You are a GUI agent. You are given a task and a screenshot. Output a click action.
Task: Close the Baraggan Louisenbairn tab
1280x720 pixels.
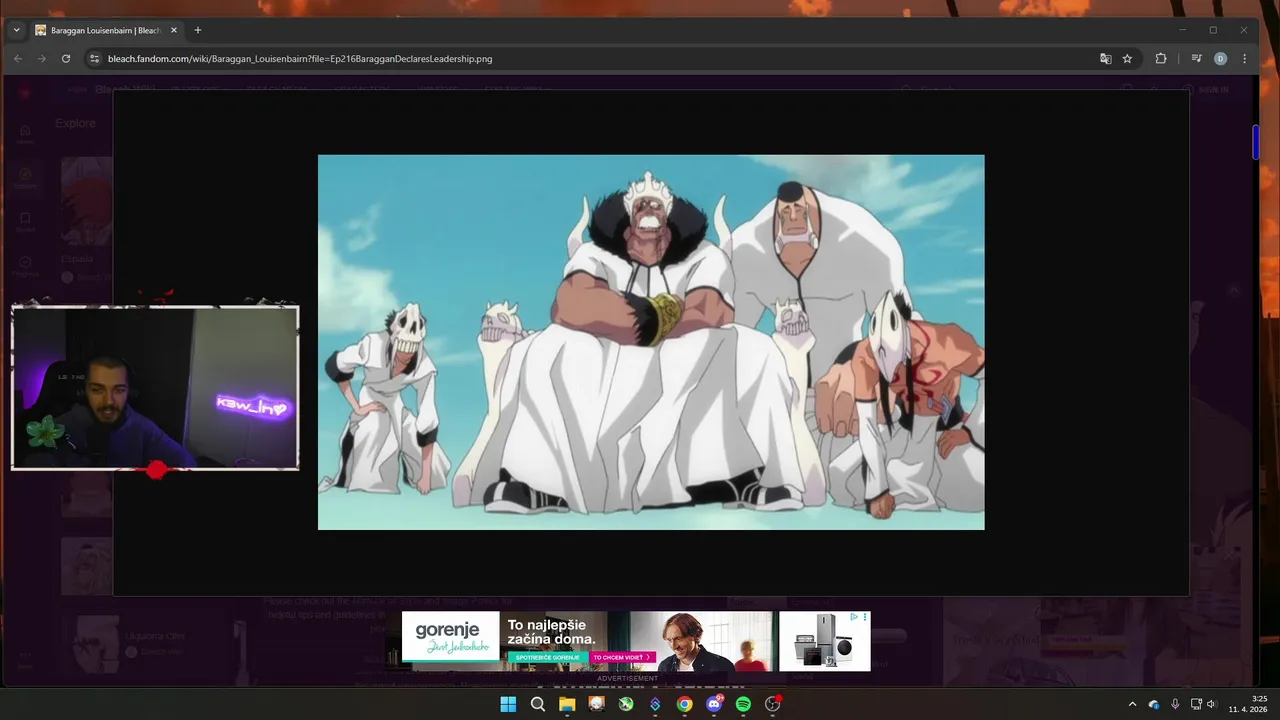[x=174, y=30]
